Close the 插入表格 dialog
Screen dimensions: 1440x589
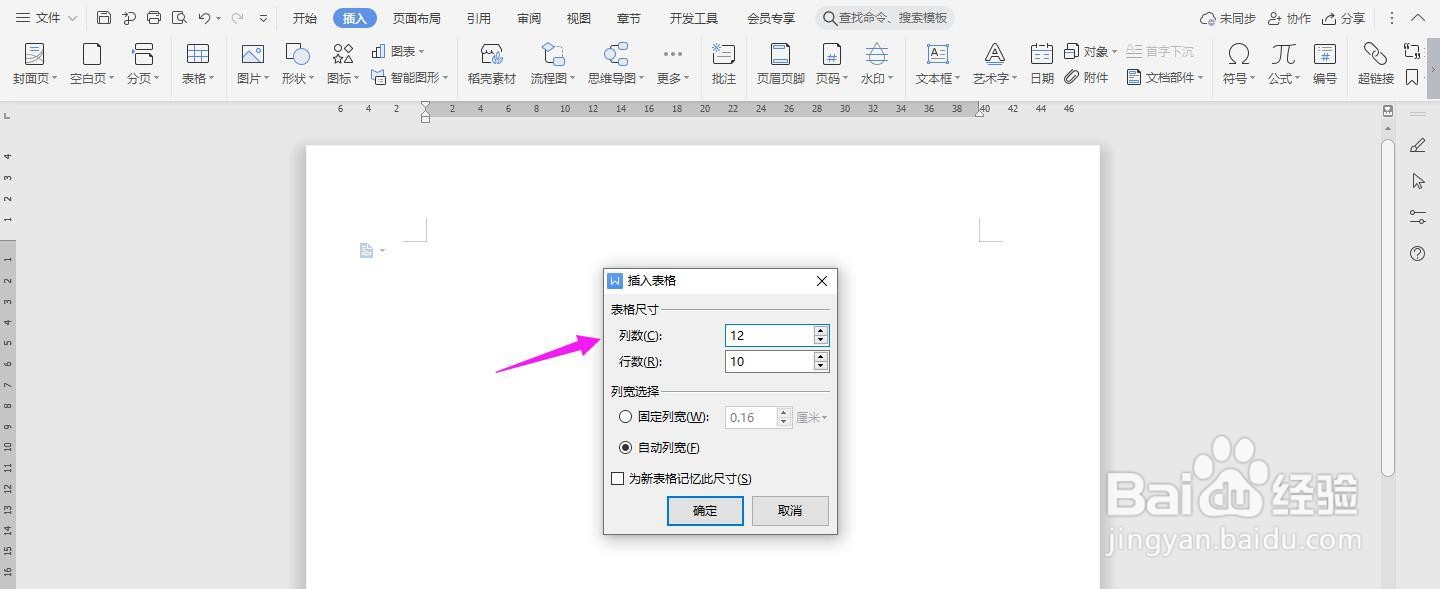[x=822, y=281]
